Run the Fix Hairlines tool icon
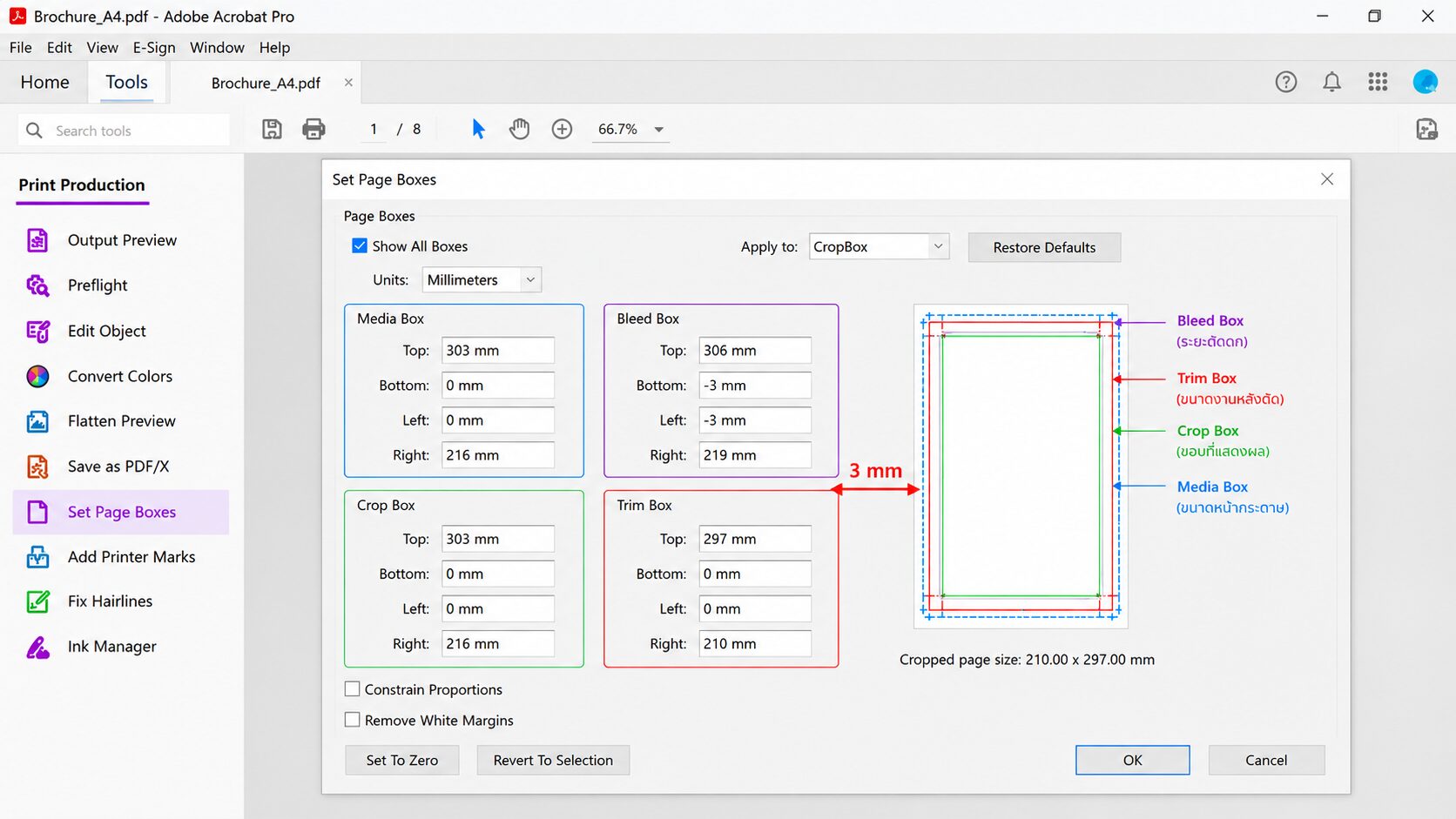The width and height of the screenshot is (1456, 819). tap(37, 601)
